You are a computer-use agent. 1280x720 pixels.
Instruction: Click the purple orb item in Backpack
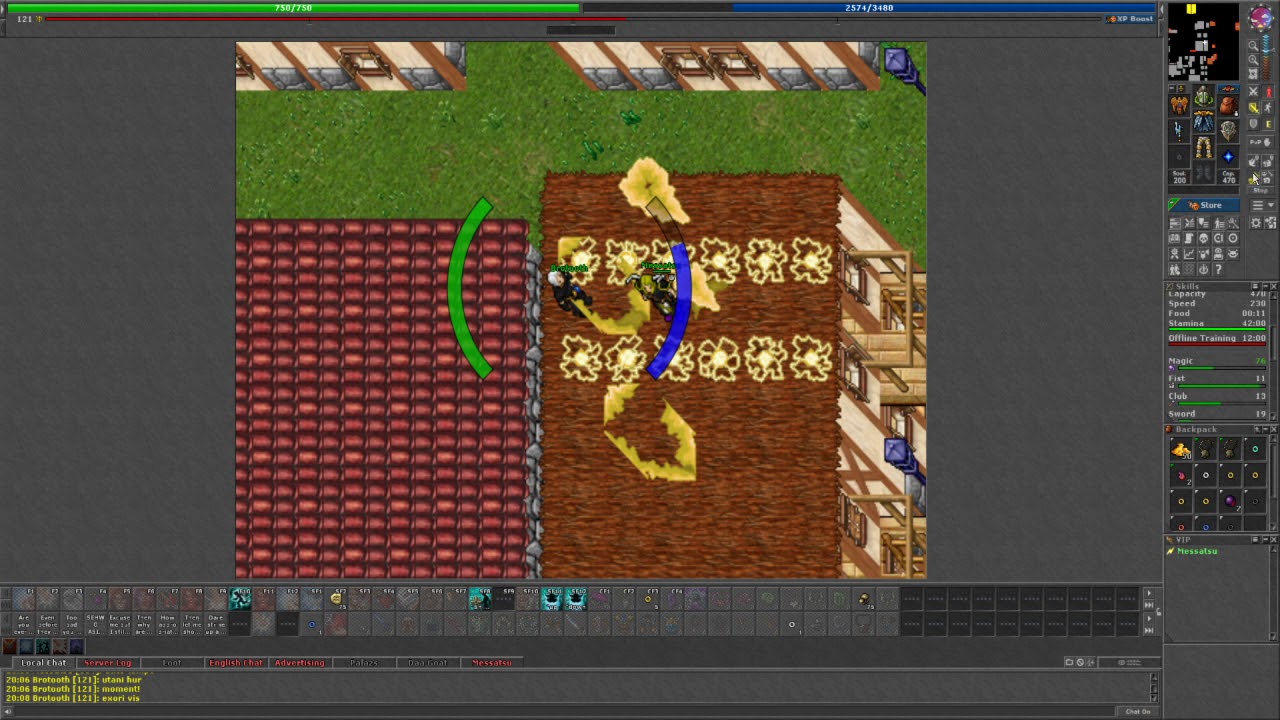pos(1230,501)
